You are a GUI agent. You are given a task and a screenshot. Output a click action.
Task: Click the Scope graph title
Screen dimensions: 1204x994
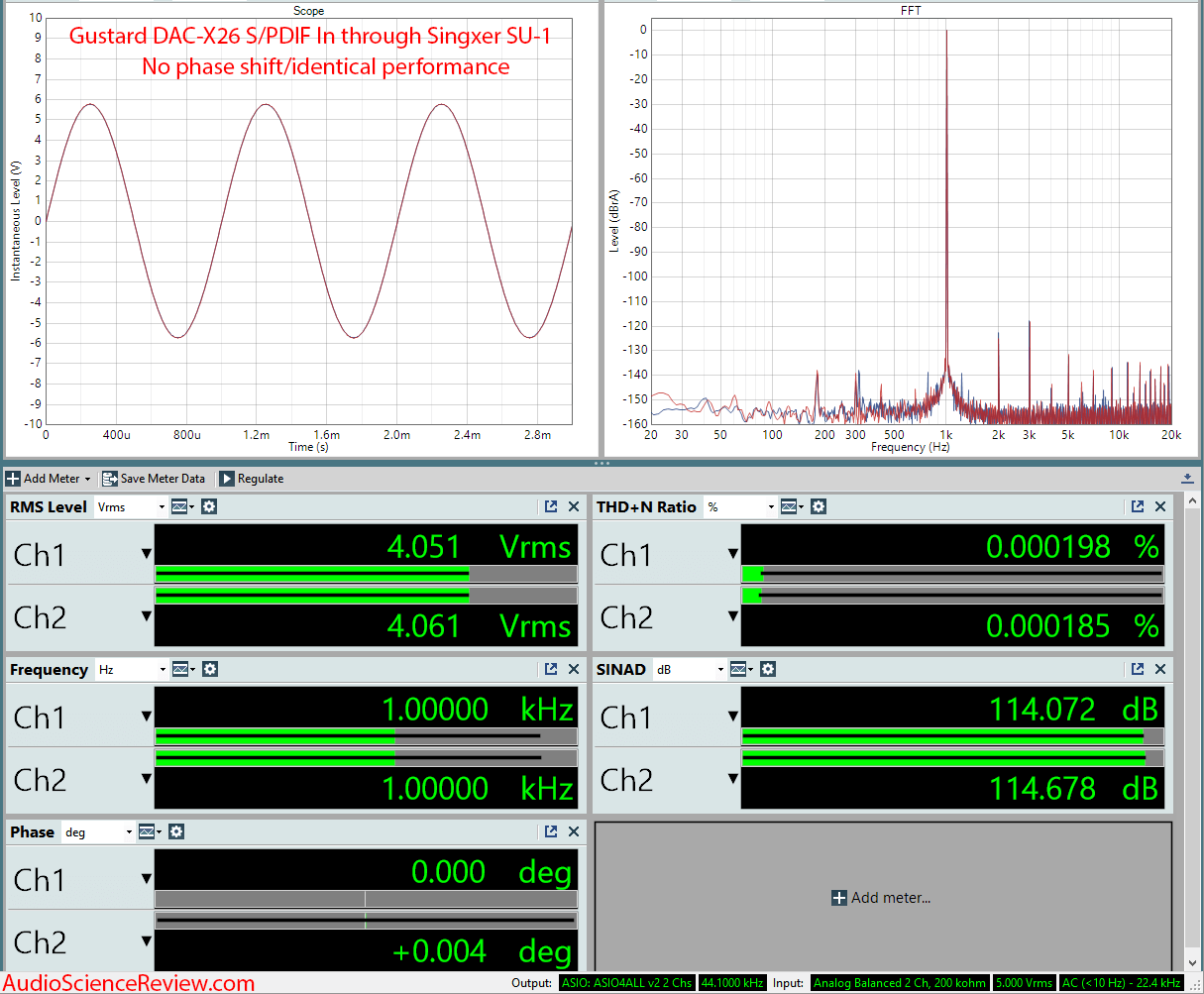308,11
